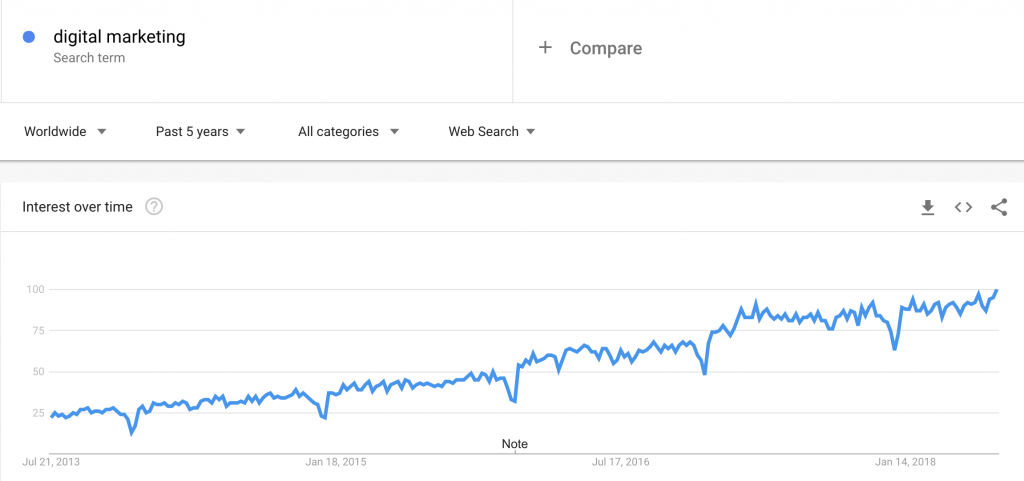Open help icon beside Interest over time
1024x481 pixels.
click(x=154, y=207)
